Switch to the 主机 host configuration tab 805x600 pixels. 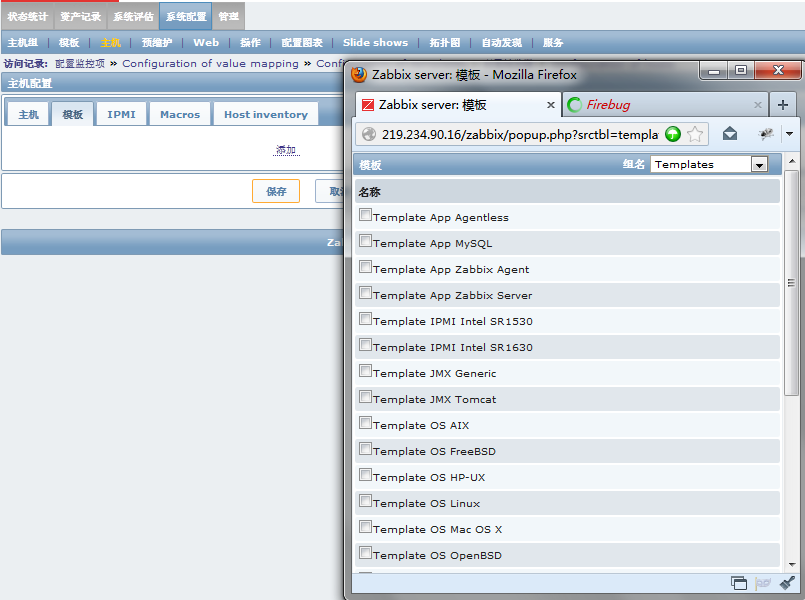(28, 114)
